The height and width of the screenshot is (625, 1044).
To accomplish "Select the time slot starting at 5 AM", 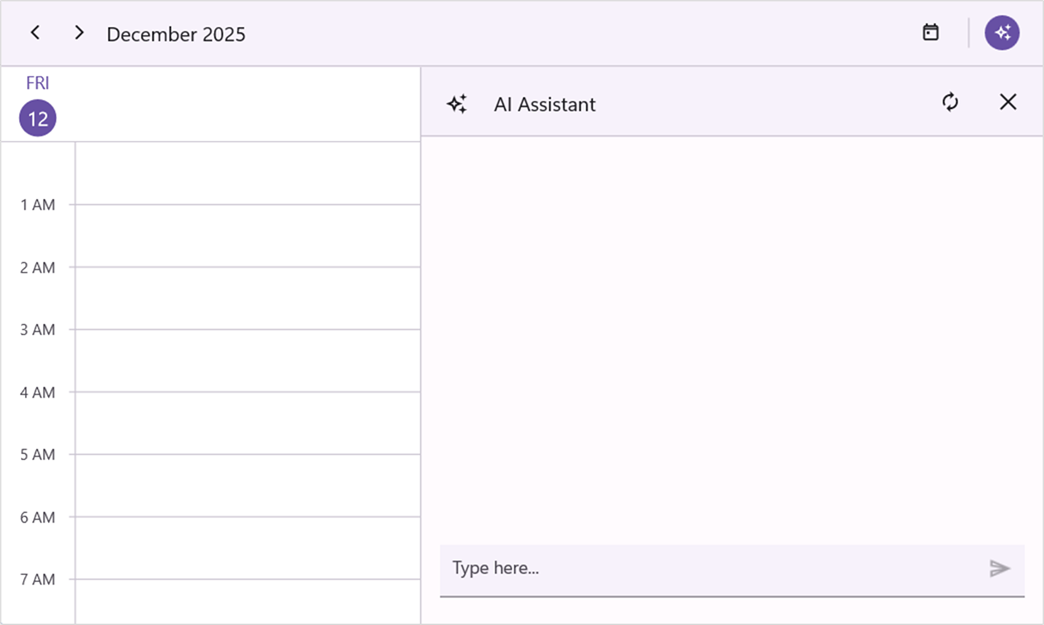I will [248, 486].
